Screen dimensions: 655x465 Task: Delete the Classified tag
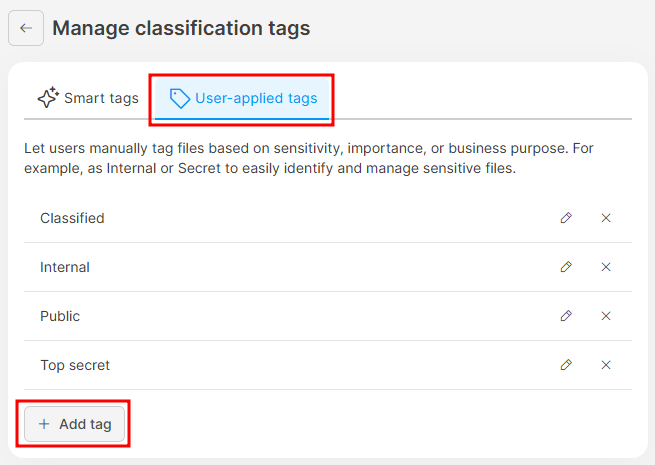pos(606,218)
